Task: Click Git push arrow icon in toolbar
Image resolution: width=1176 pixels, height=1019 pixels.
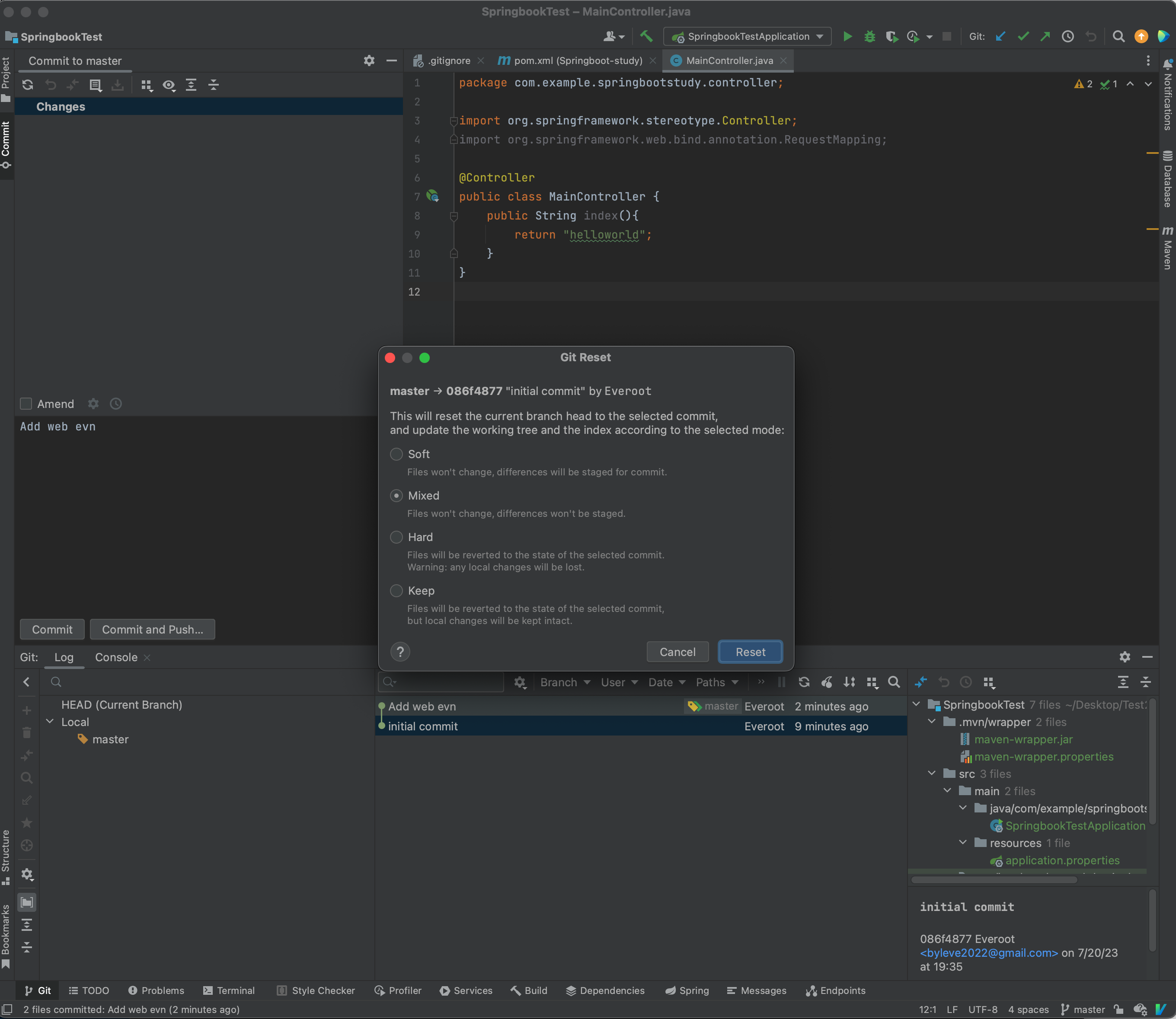Action: point(1045,36)
